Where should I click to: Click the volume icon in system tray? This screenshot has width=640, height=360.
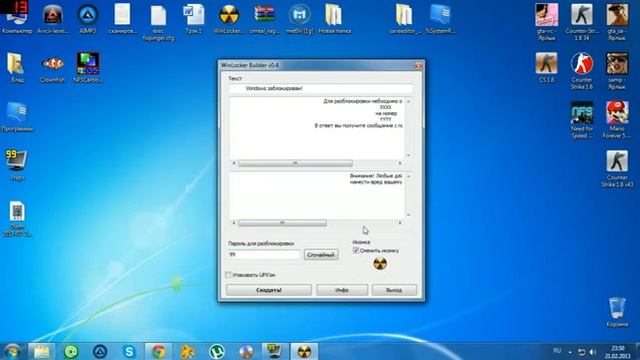pos(592,351)
